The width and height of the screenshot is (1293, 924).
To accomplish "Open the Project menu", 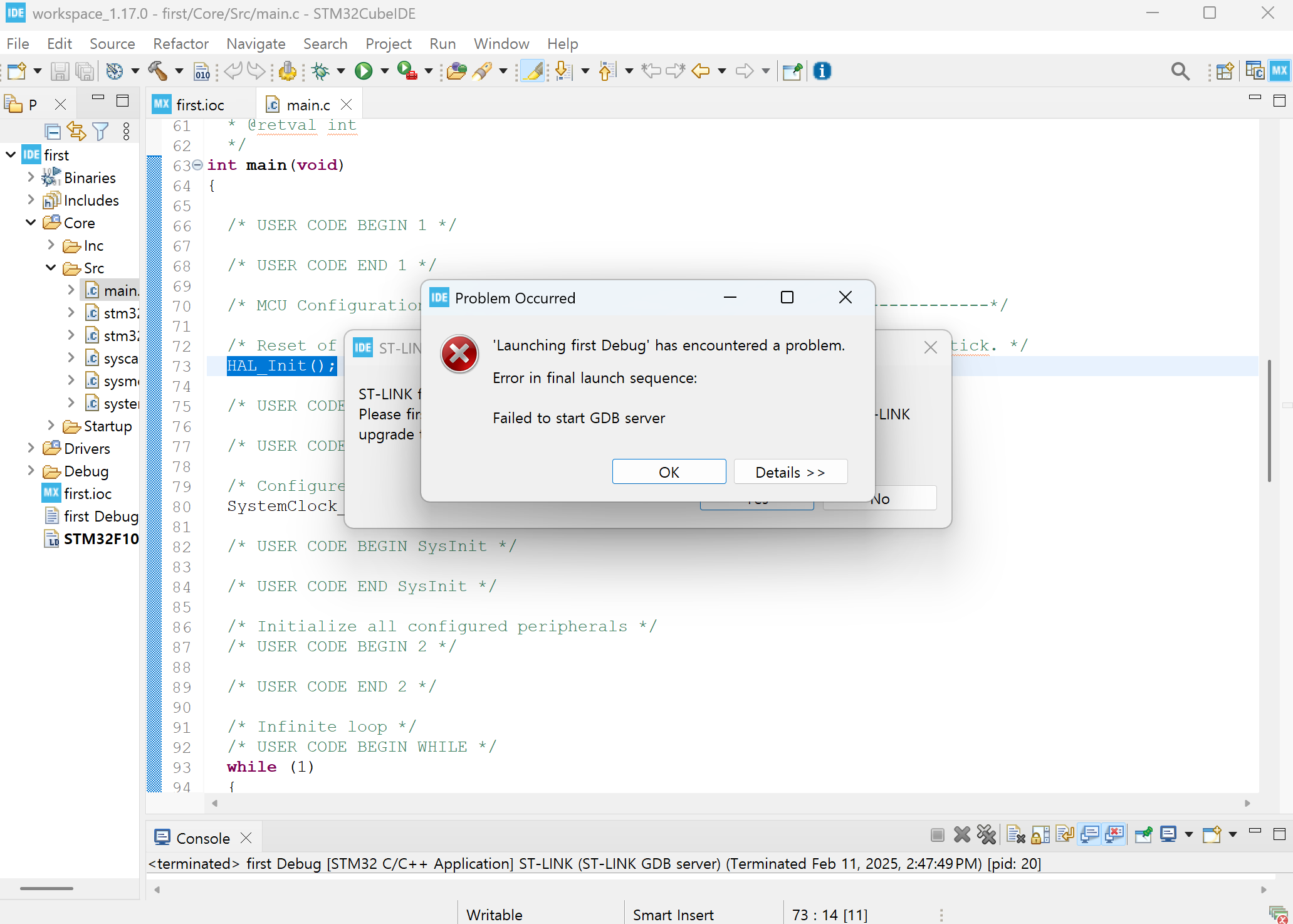I will tap(388, 43).
